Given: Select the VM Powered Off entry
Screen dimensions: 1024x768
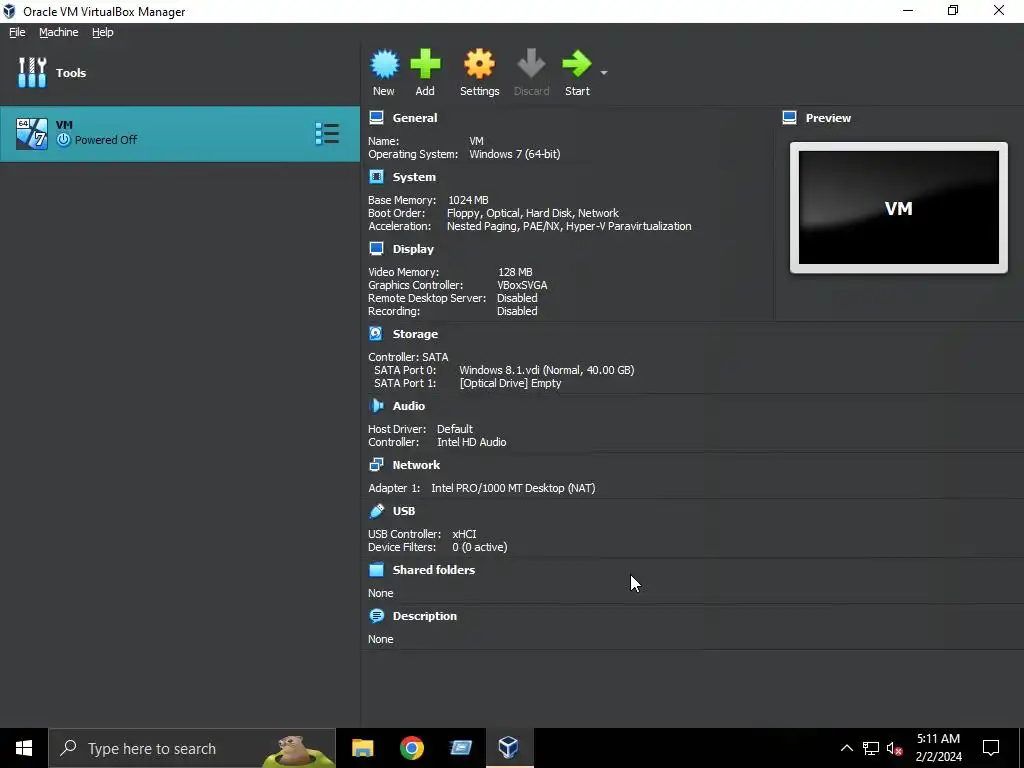Looking at the screenshot, I should tap(180, 133).
